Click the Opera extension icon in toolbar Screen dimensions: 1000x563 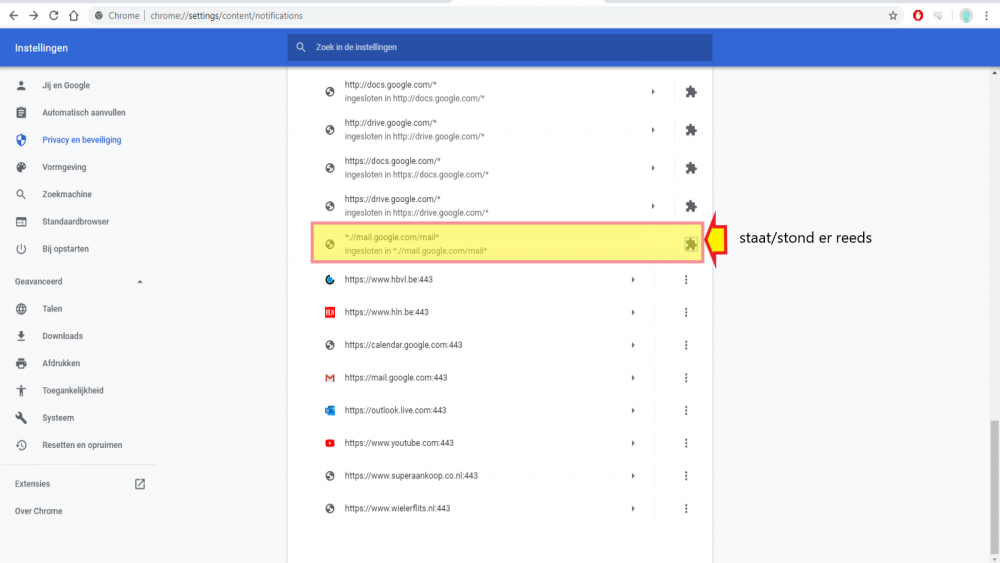coord(918,16)
